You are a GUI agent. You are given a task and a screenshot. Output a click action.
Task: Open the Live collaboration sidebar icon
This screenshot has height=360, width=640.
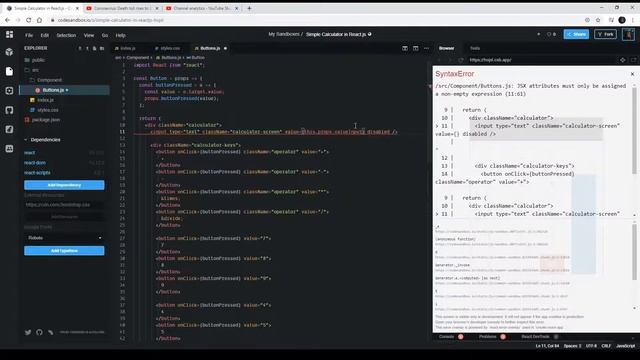click(9, 149)
